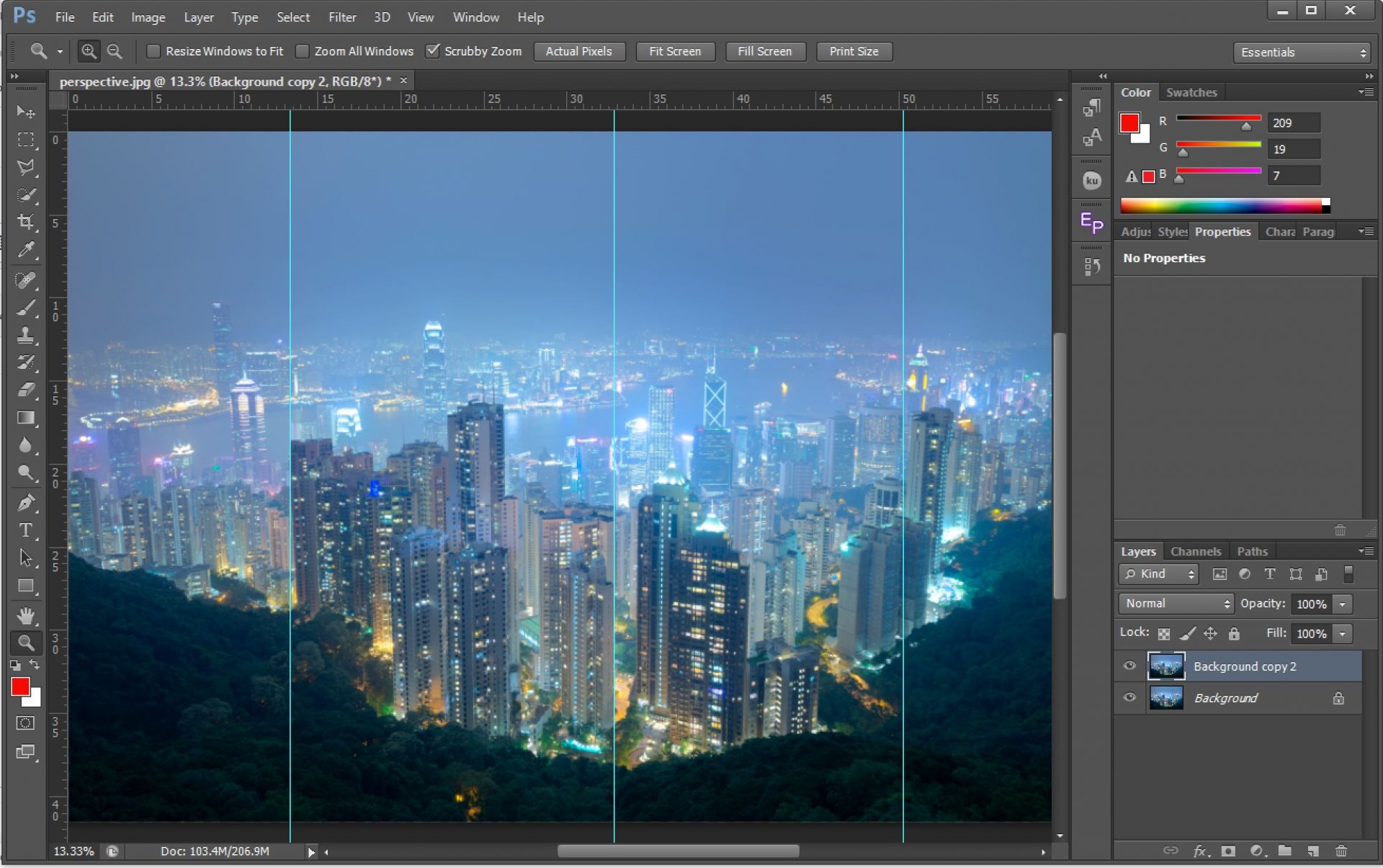Click the Fit Screen button

(x=675, y=51)
